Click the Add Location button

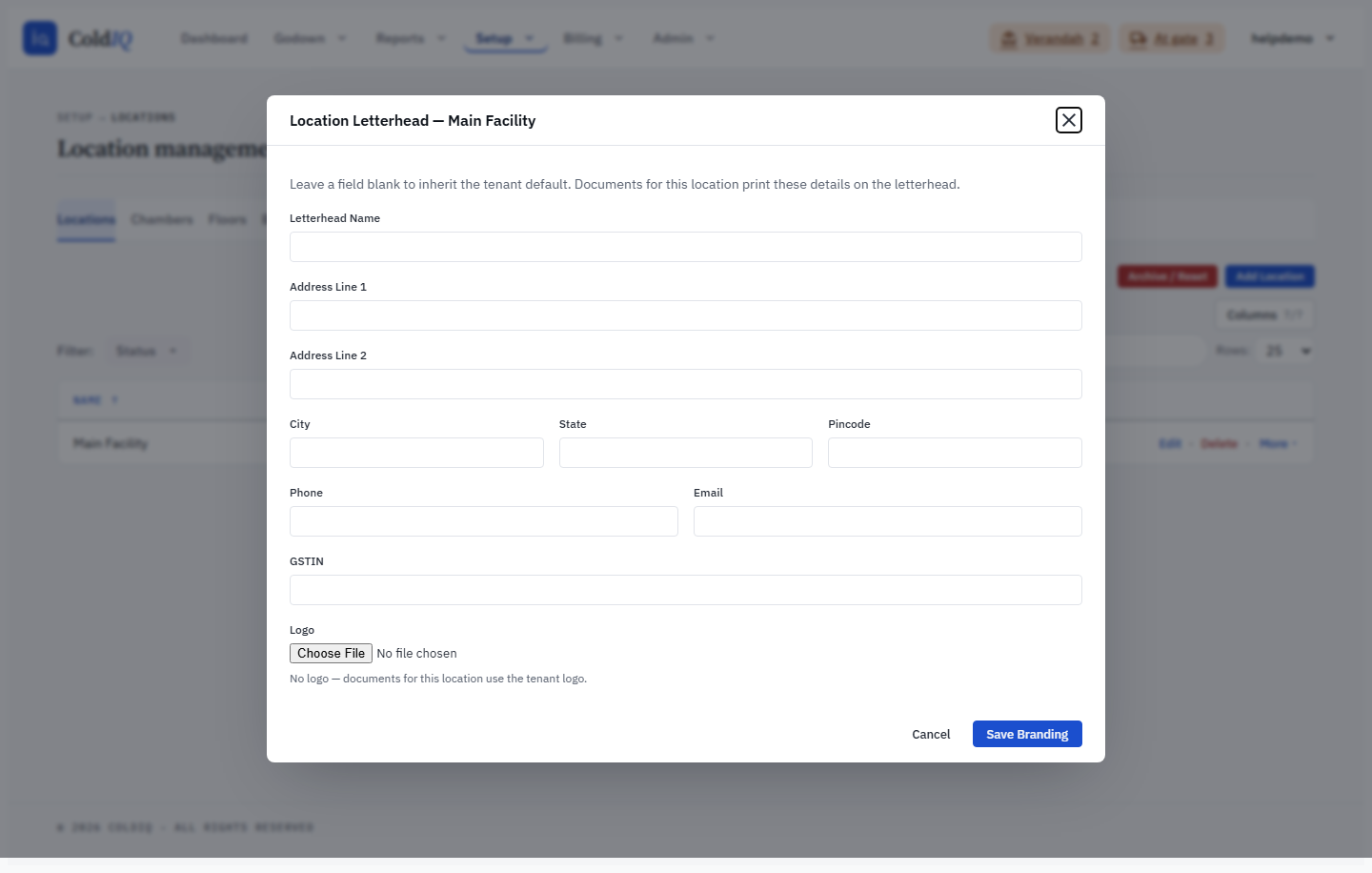click(1270, 276)
